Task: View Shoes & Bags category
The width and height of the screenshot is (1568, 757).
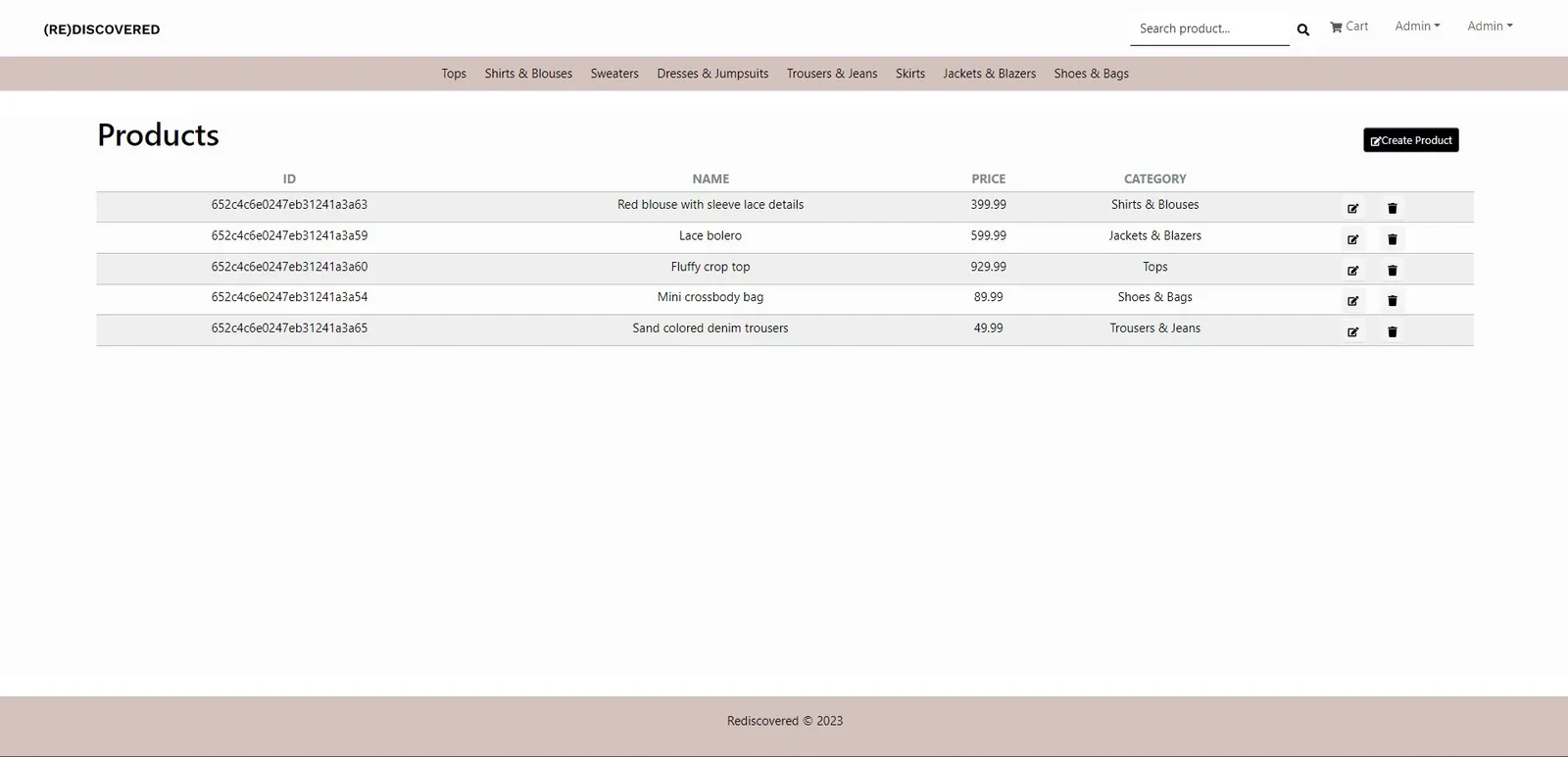Action: pos(1091,74)
